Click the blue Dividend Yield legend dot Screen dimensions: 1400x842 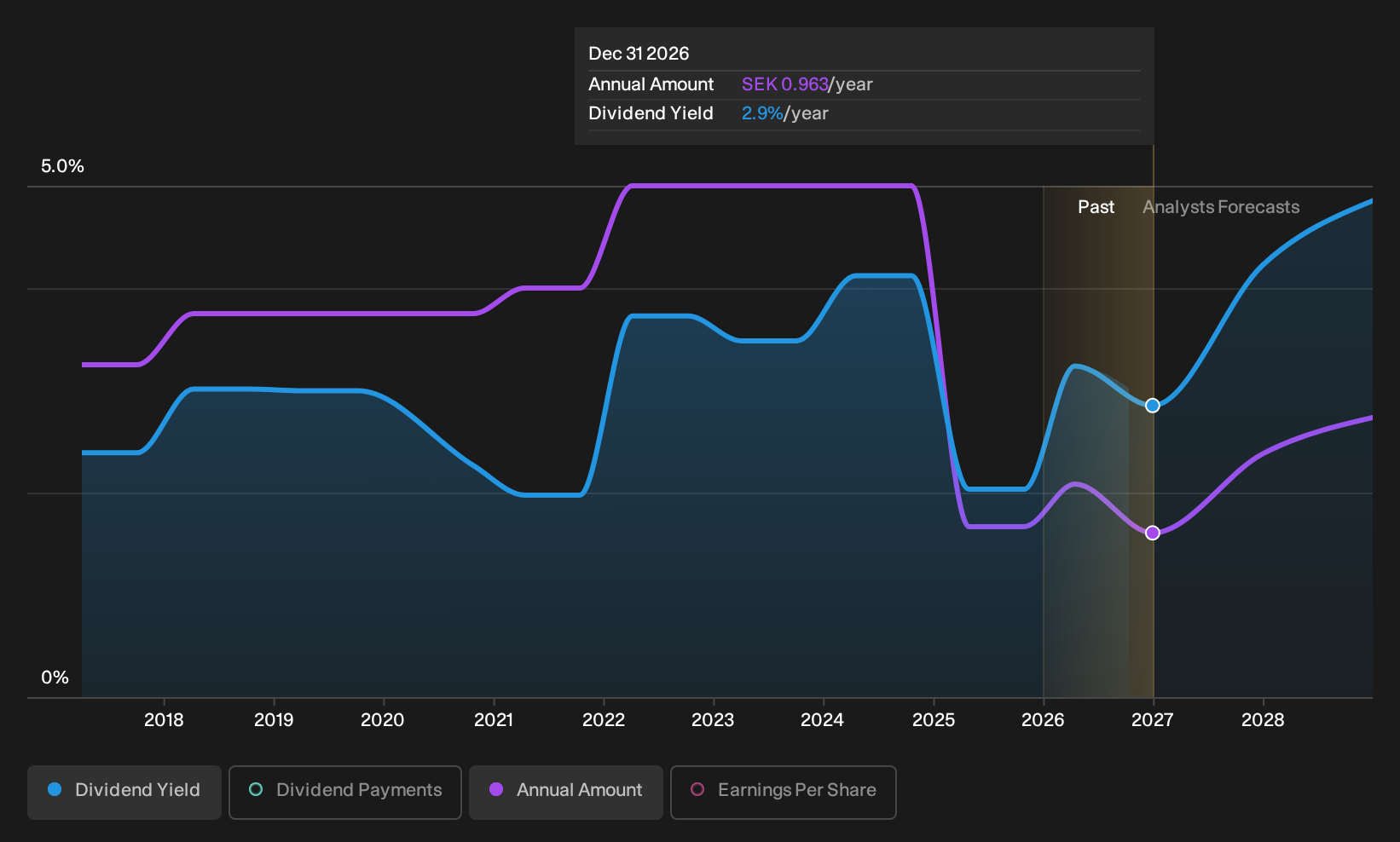[55, 790]
